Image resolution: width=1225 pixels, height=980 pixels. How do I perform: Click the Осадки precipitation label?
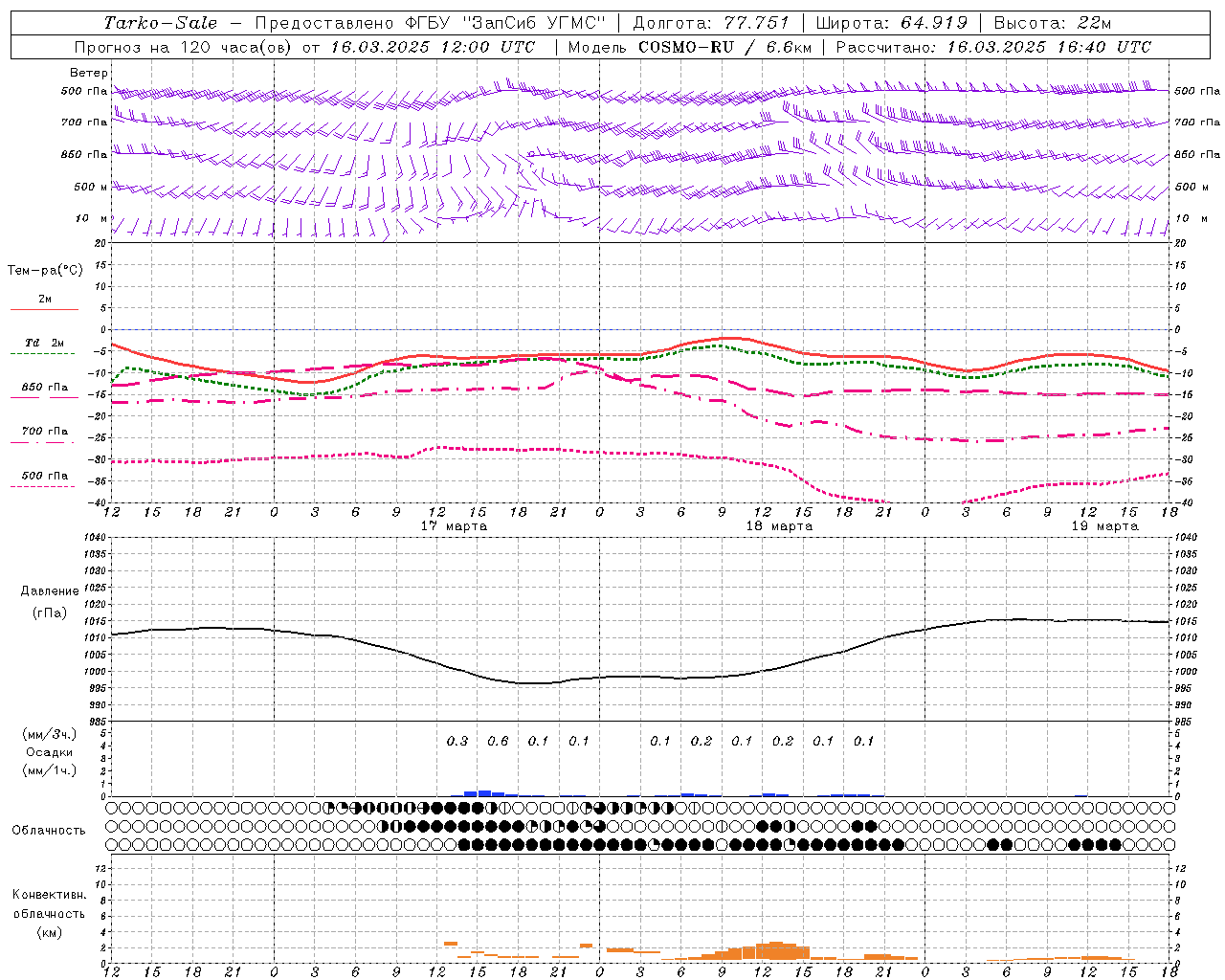point(49,753)
